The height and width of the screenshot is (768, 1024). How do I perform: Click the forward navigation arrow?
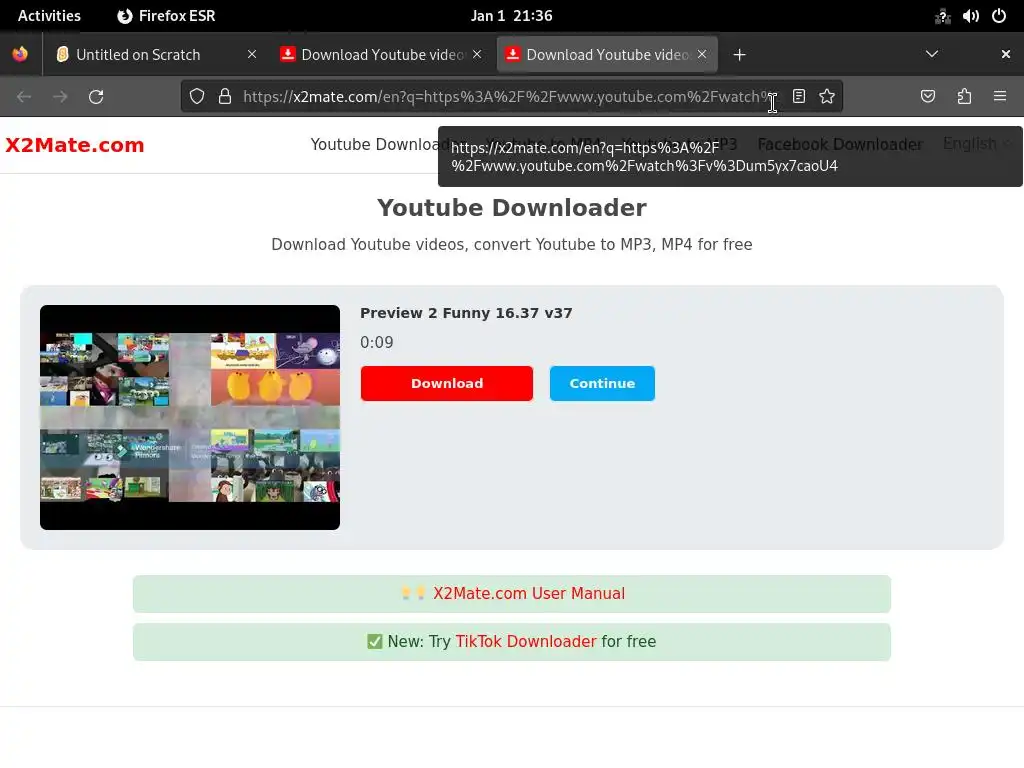tap(60, 97)
